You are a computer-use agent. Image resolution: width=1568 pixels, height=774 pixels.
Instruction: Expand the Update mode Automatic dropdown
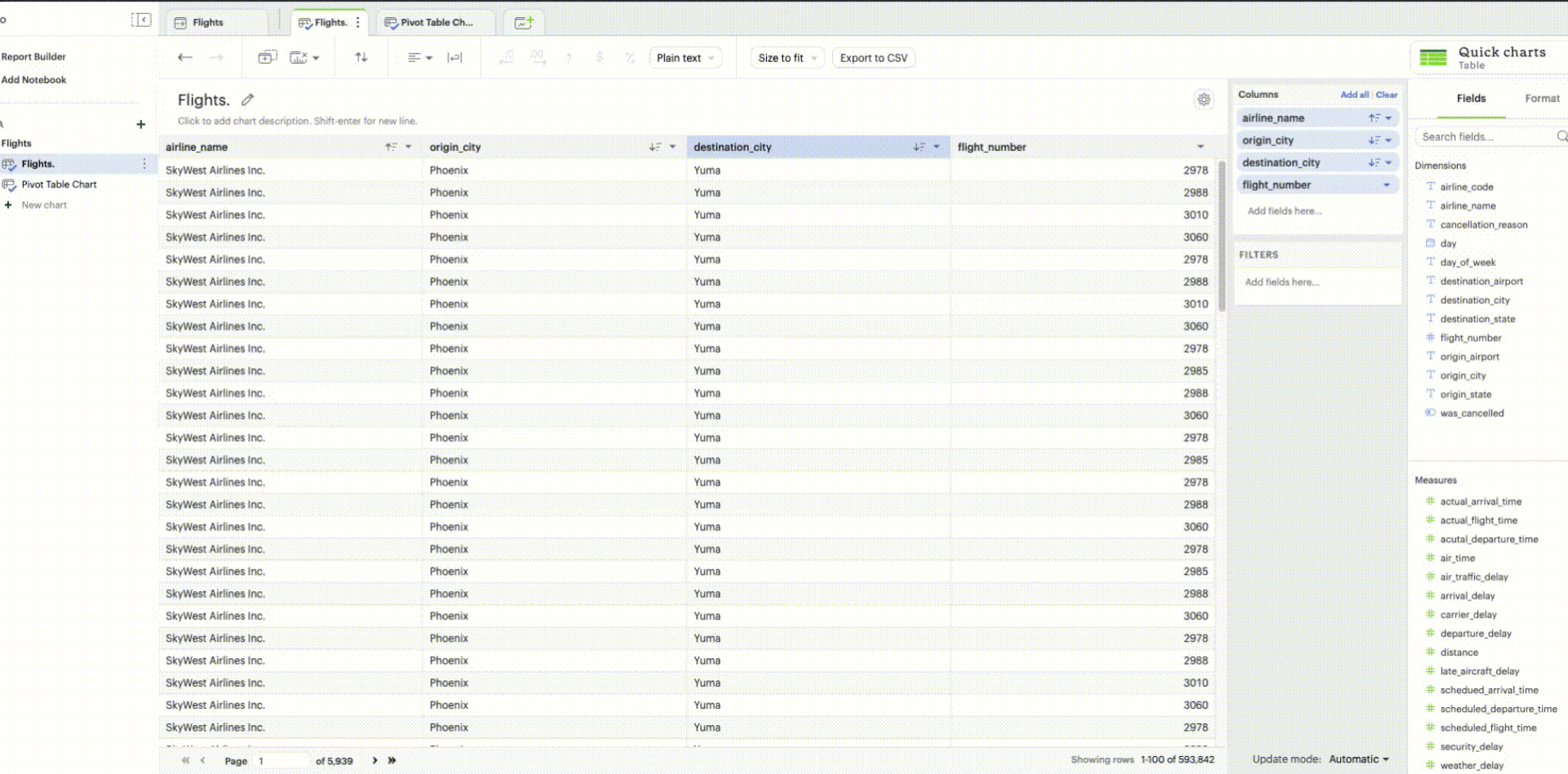point(1359,759)
